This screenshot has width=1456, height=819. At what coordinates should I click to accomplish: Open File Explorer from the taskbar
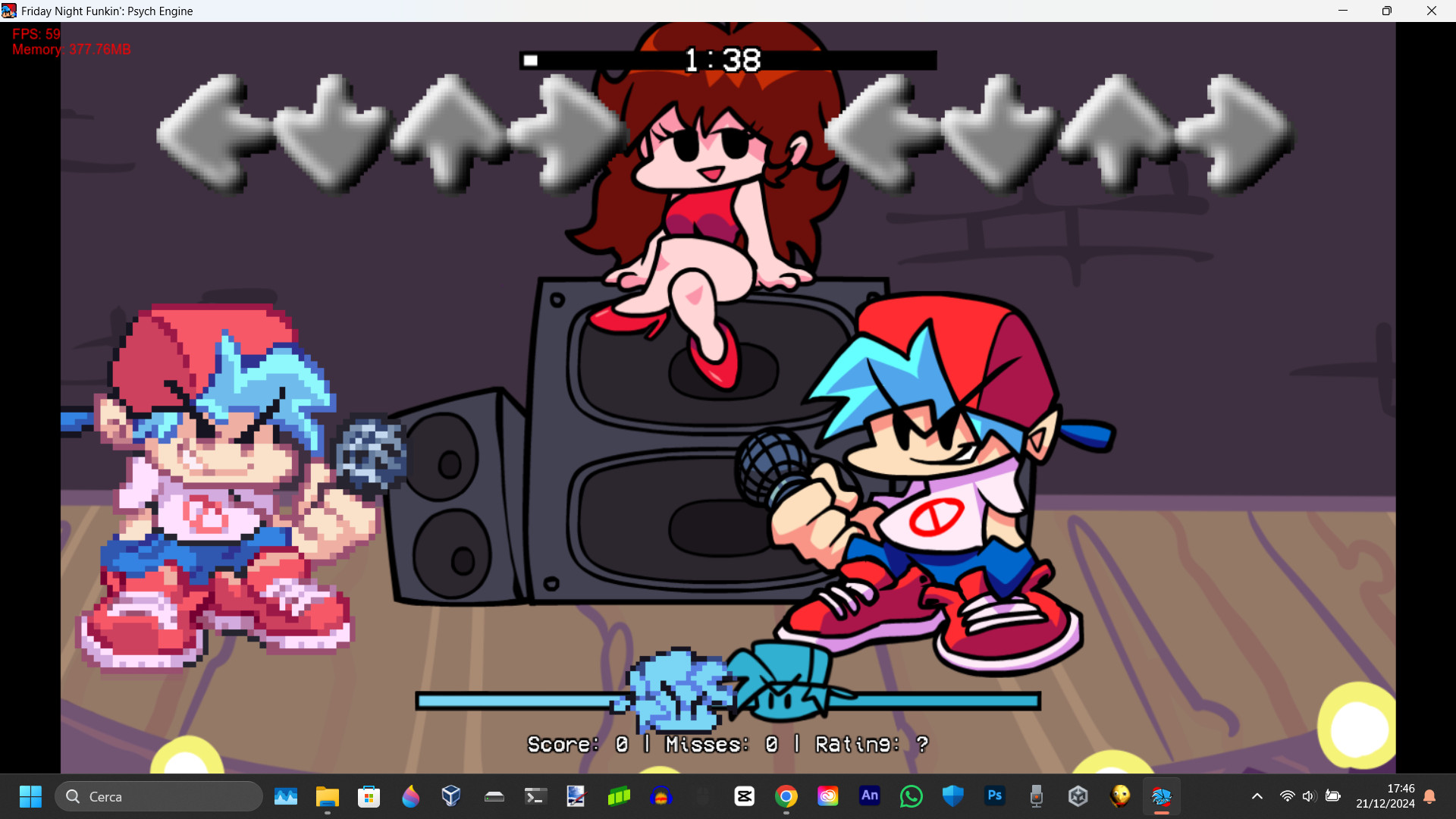coord(328,796)
